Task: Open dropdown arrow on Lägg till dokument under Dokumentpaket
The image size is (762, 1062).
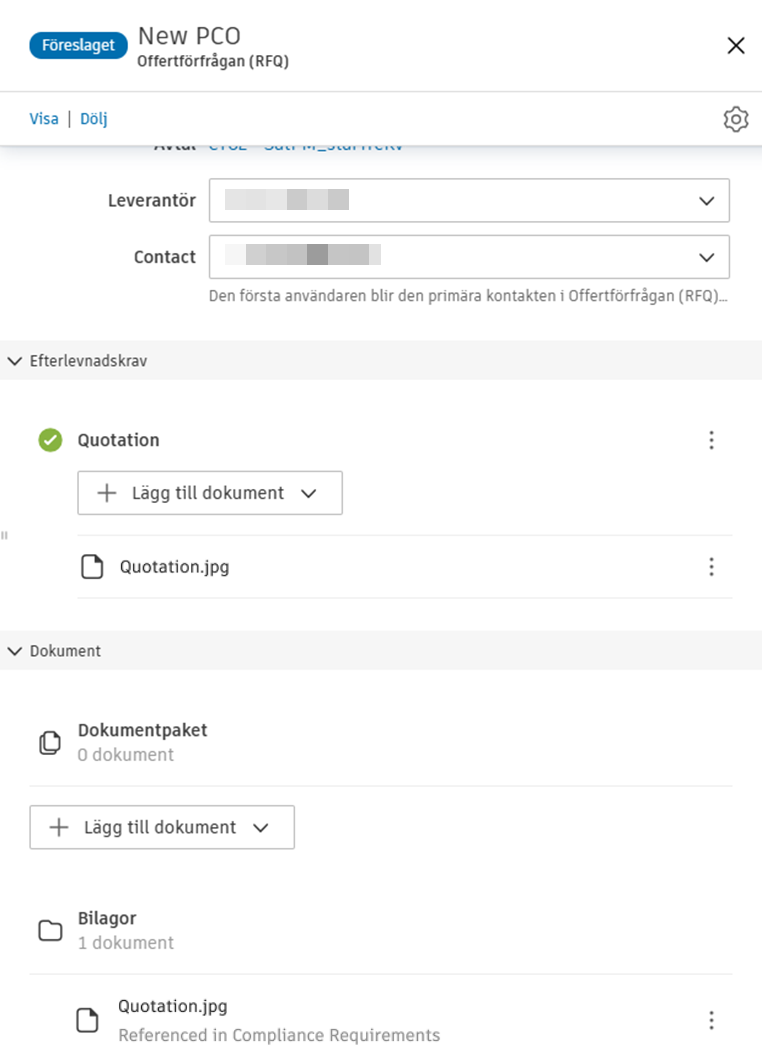Action: pos(263,827)
